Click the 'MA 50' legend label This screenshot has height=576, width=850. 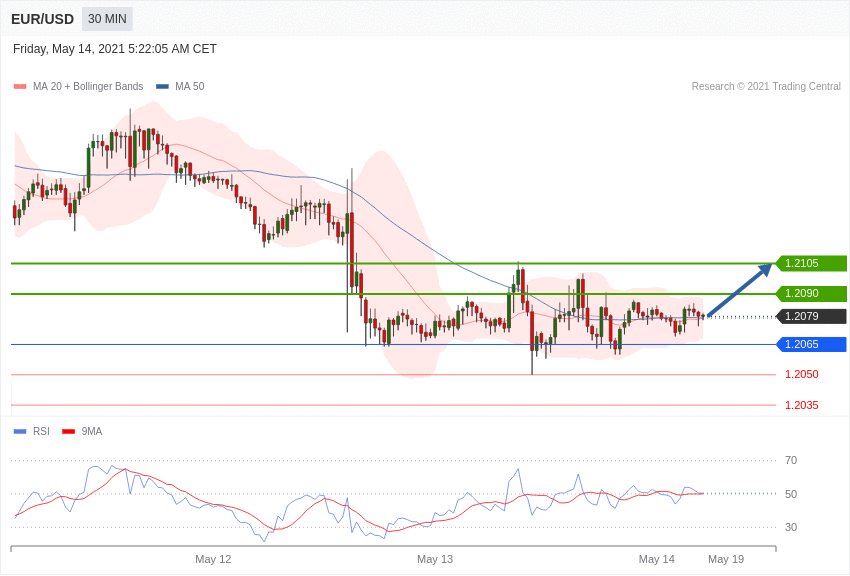click(190, 86)
